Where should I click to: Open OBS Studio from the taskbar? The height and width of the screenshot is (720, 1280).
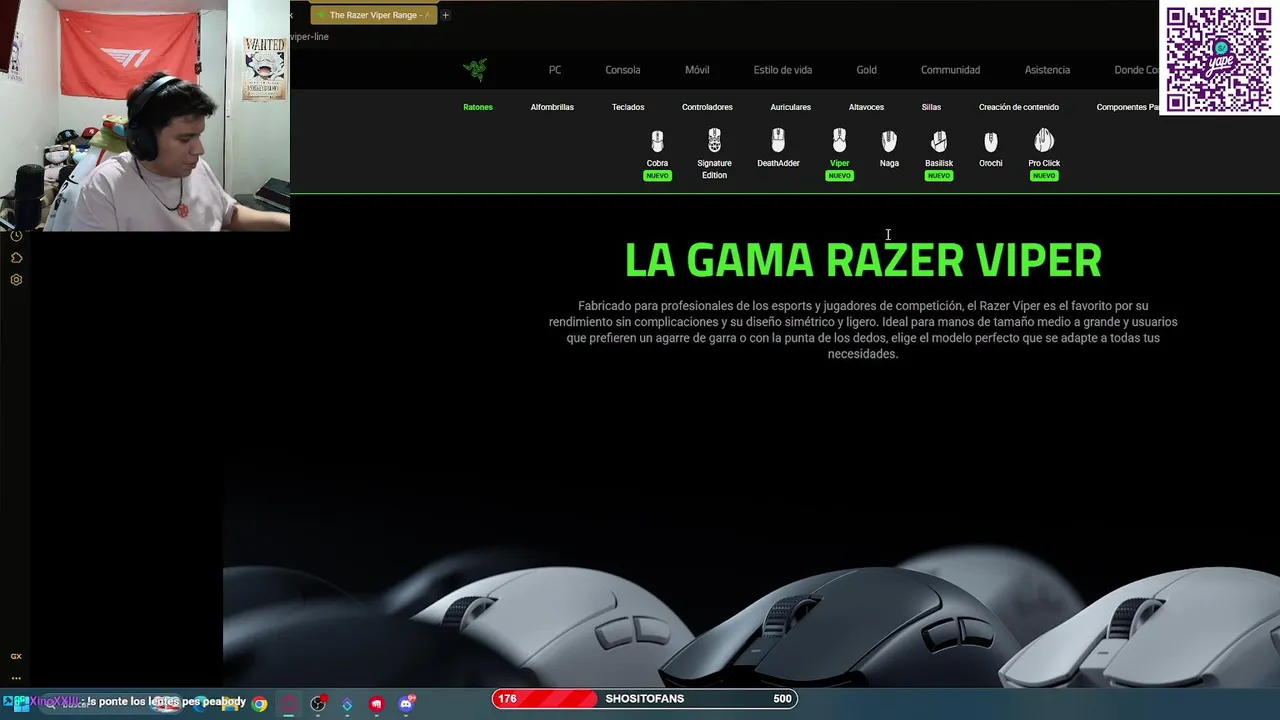(318, 704)
